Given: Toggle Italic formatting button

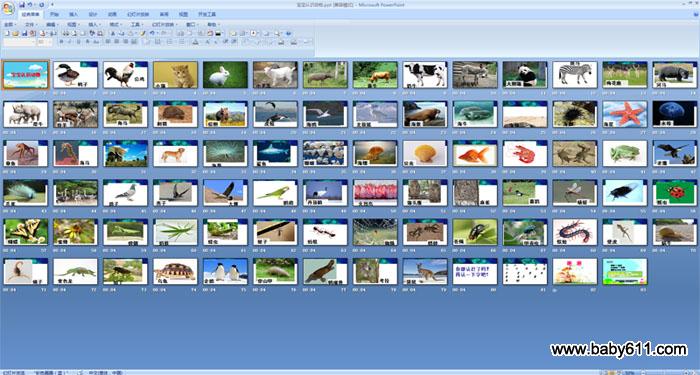Looking at the screenshot, I should pos(70,42).
